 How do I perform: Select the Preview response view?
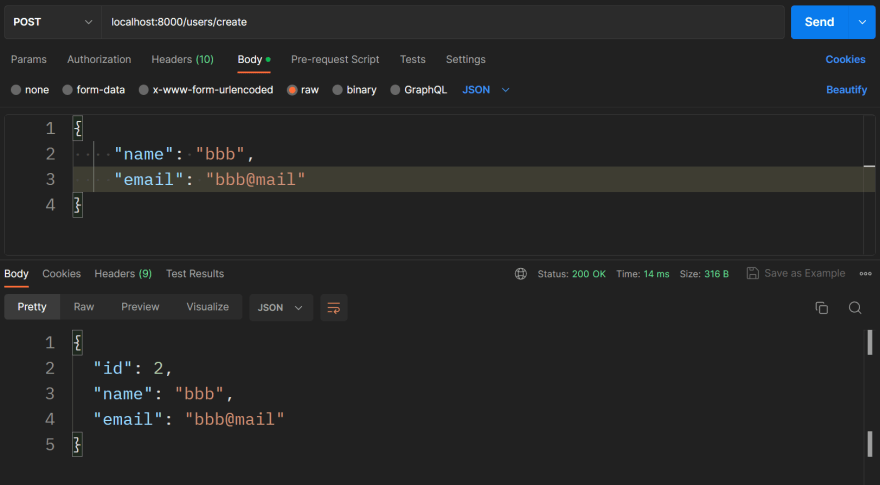pyautogui.click(x=140, y=307)
